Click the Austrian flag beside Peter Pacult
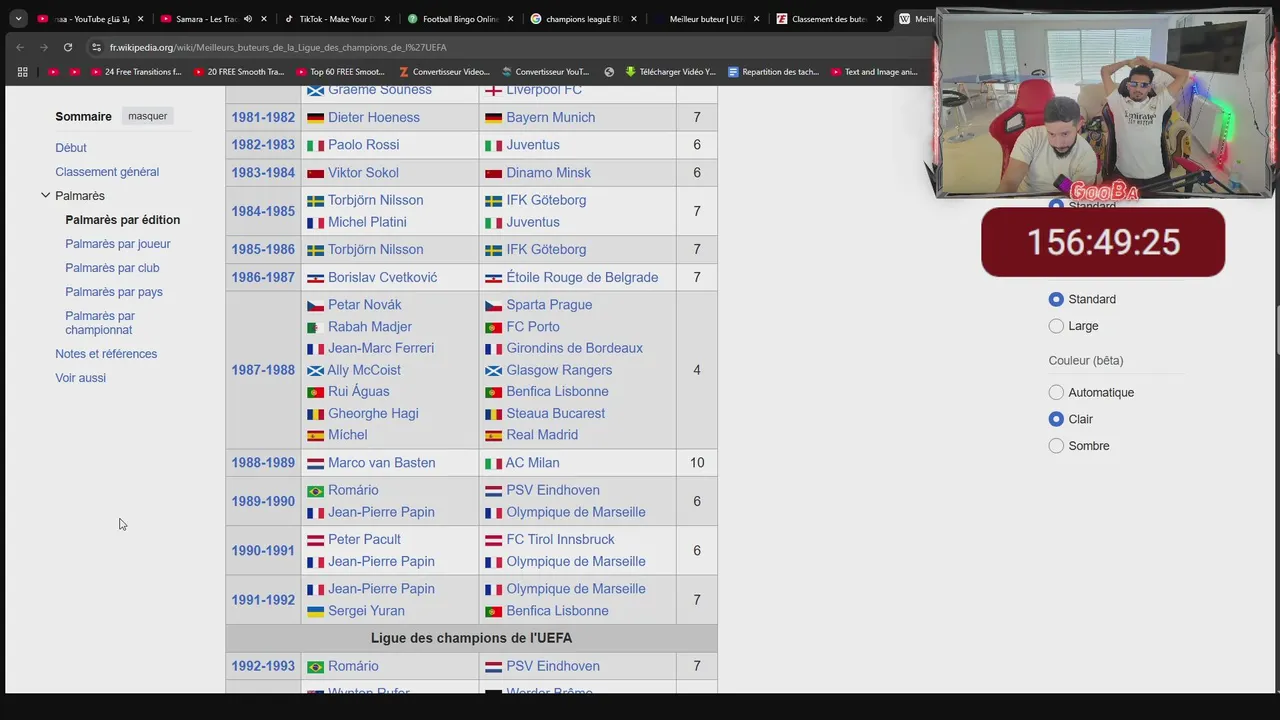This screenshot has width=1280, height=720. [x=315, y=540]
